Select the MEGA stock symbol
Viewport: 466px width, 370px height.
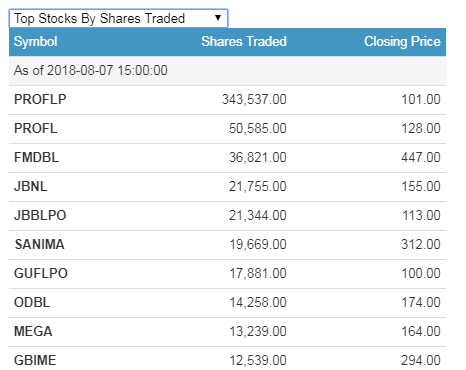tap(33, 331)
